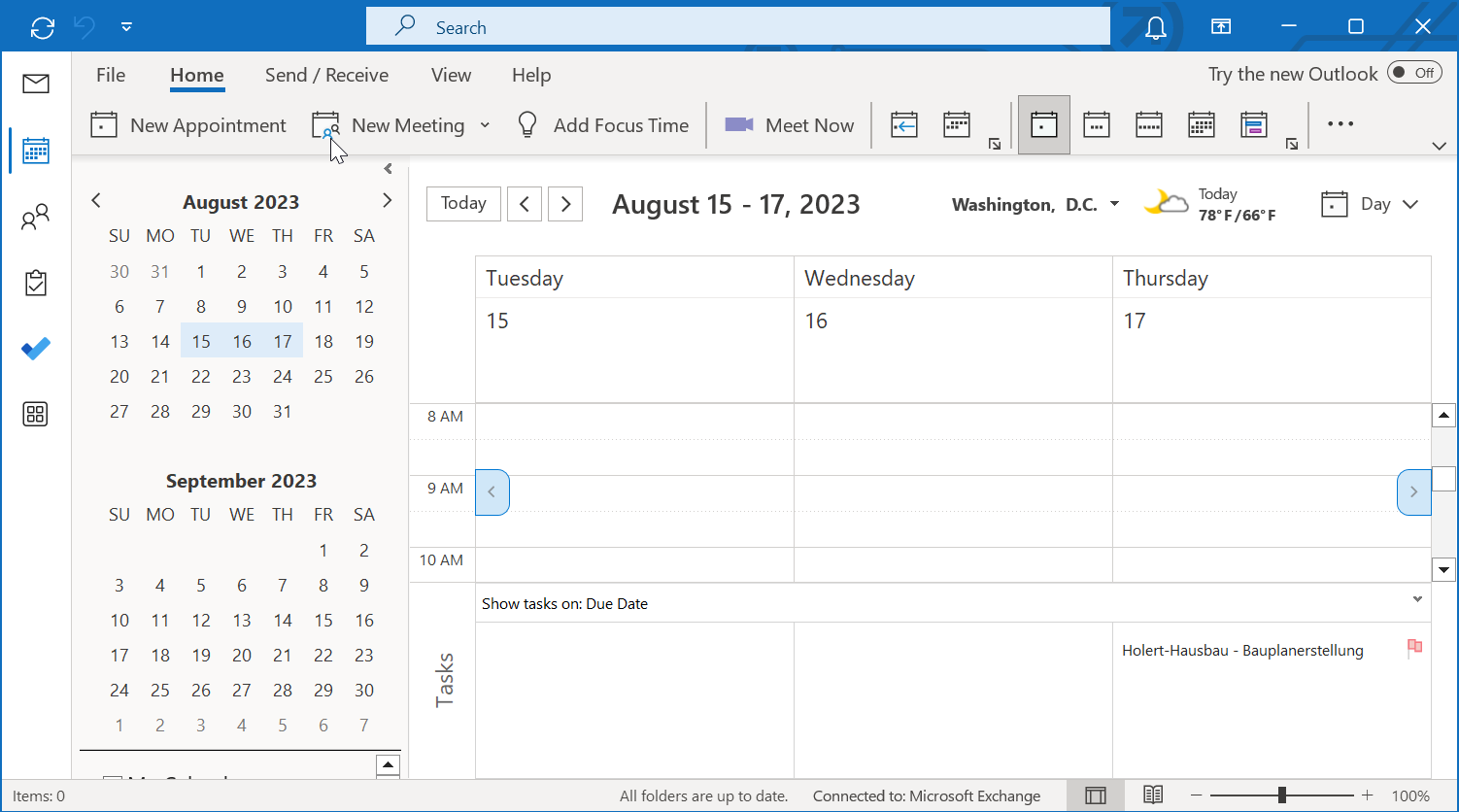Open the Send / Receive tab

pos(326,75)
